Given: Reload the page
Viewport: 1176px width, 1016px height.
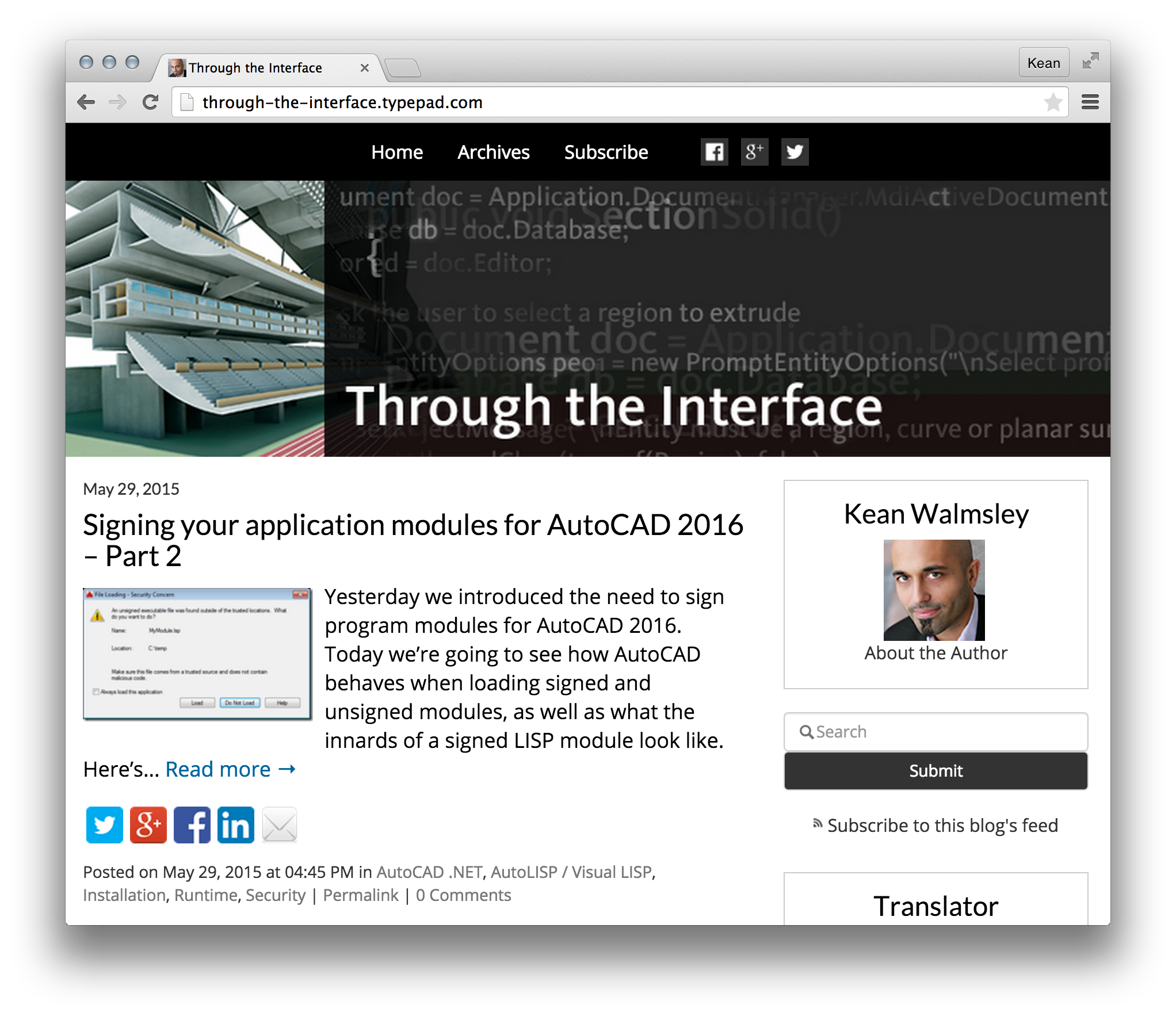Looking at the screenshot, I should (151, 102).
